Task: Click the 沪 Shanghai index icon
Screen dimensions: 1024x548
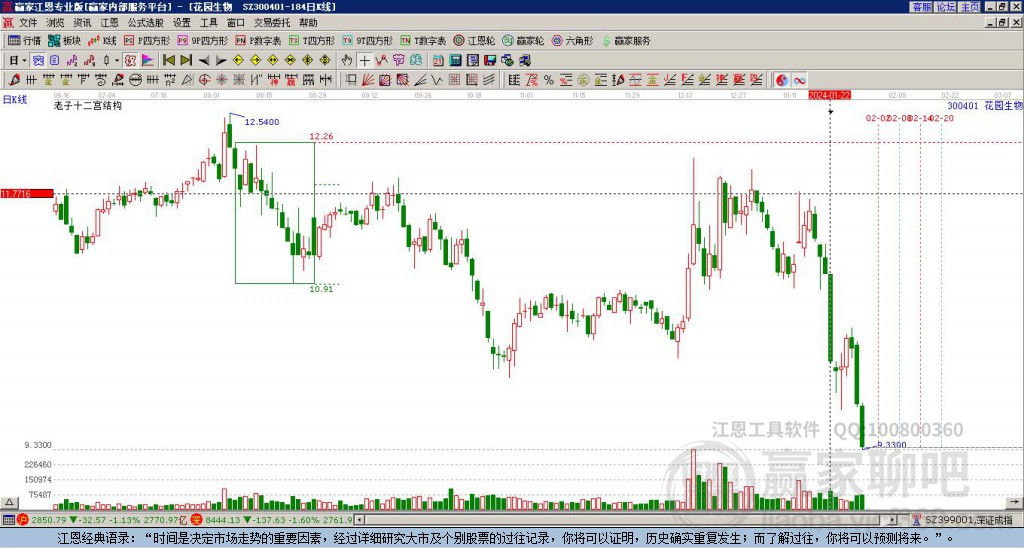Action: (23, 520)
